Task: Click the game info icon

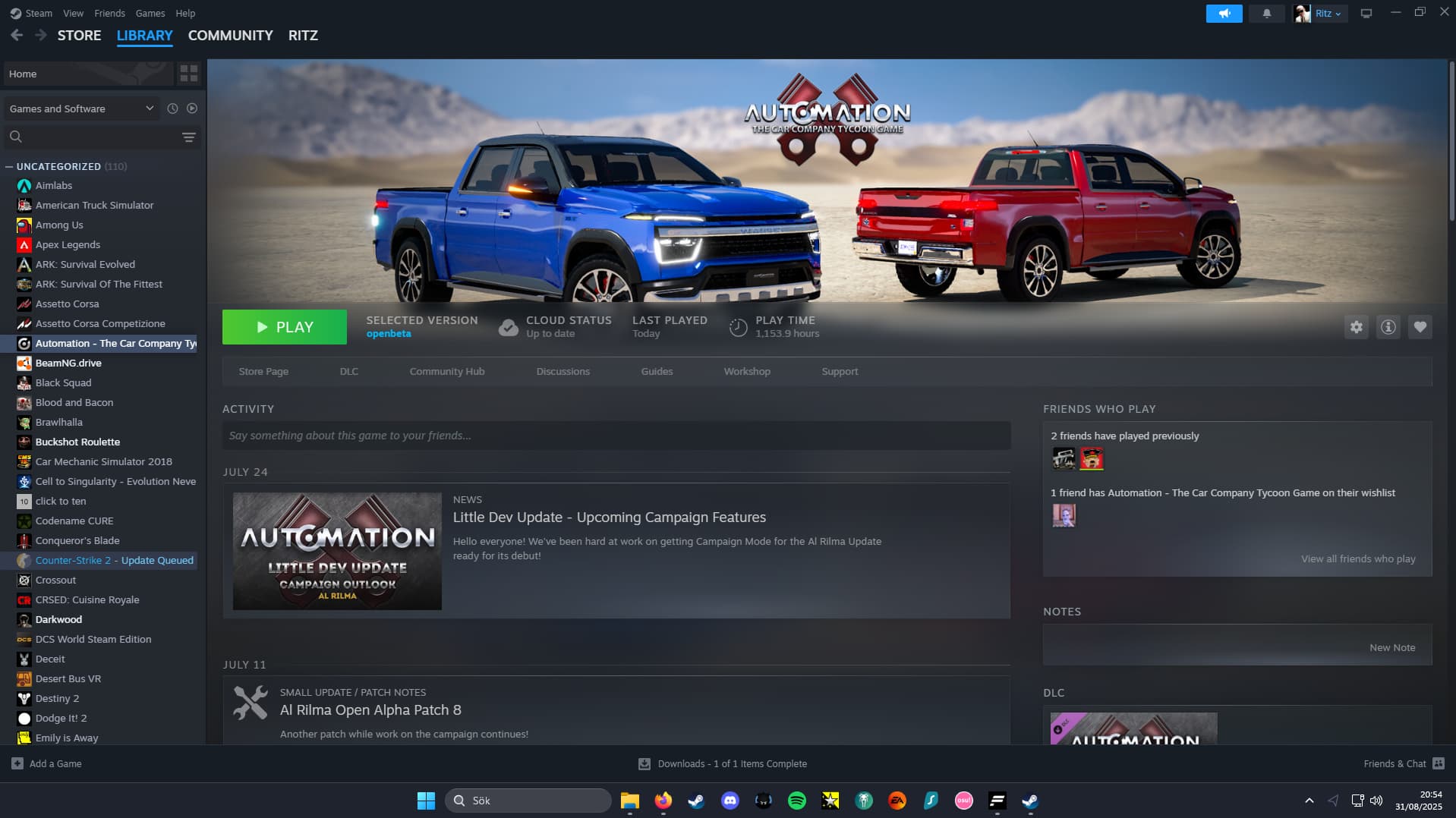Action: point(1388,327)
